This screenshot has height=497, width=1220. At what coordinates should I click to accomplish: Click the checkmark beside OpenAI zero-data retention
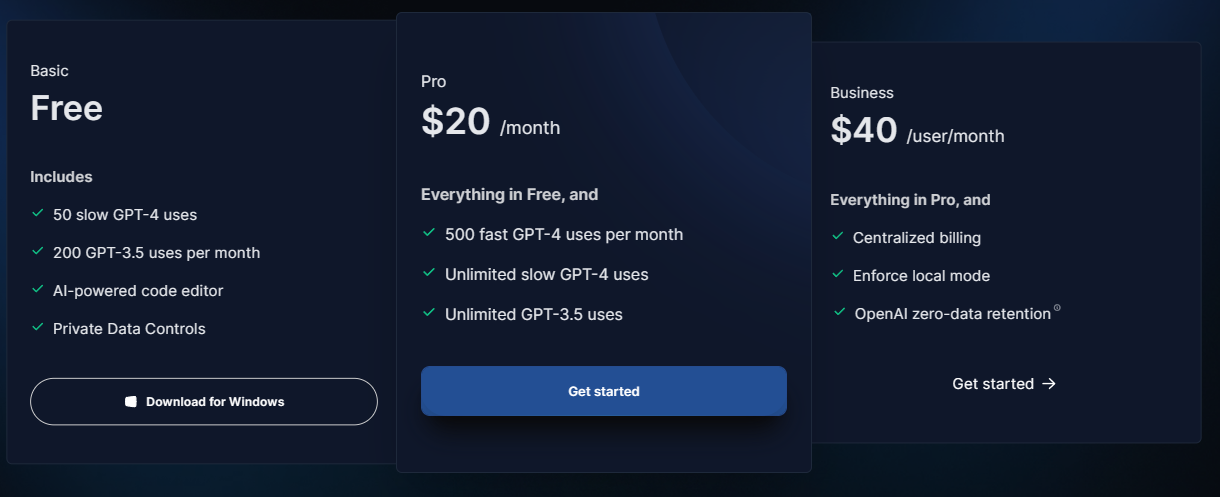pyautogui.click(x=838, y=313)
